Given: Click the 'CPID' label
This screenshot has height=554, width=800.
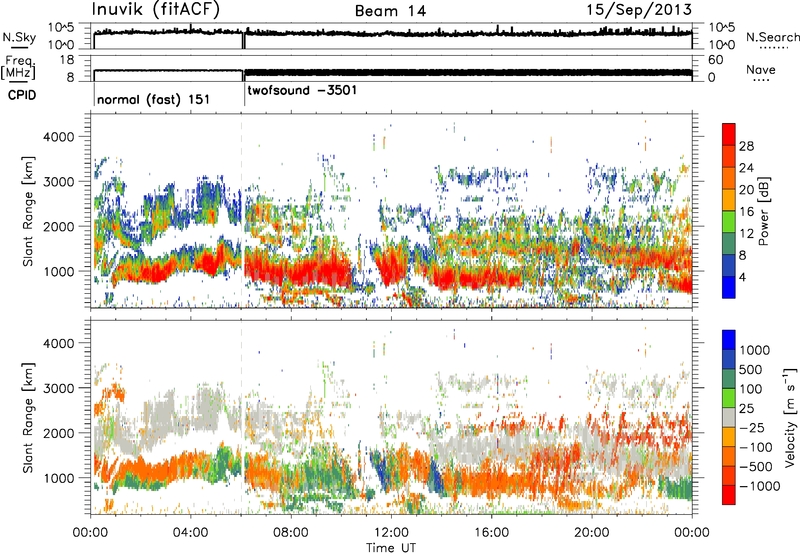Looking at the screenshot, I should coord(22,95).
